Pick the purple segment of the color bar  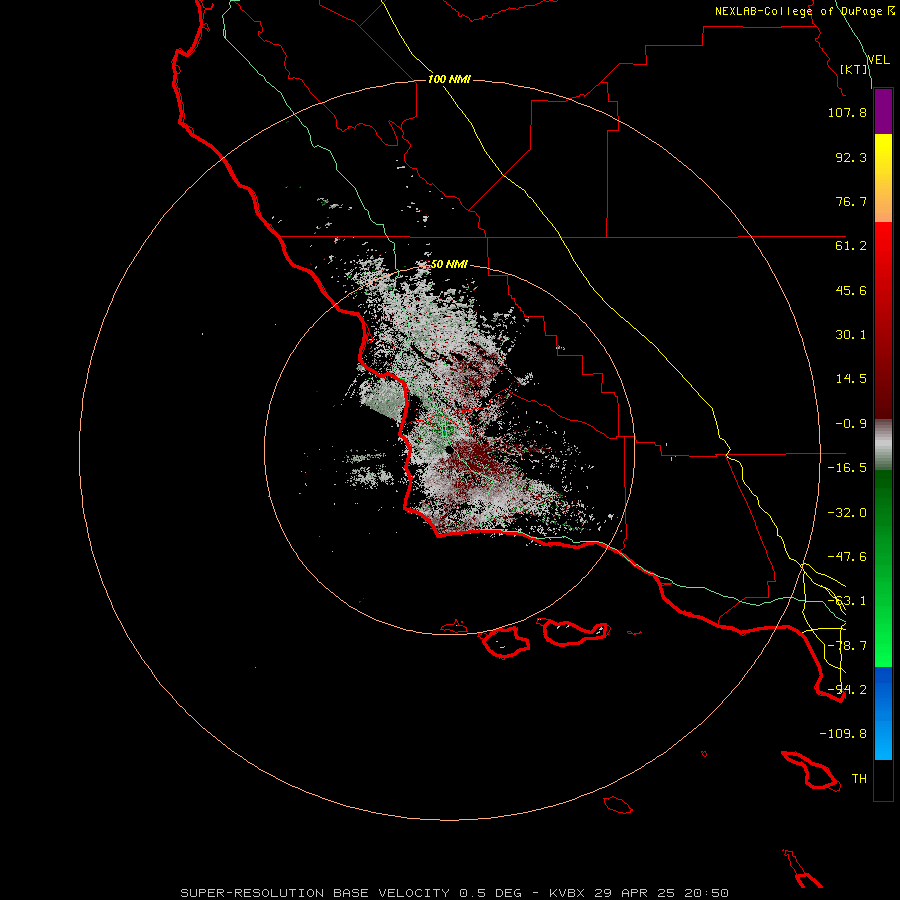click(x=883, y=112)
